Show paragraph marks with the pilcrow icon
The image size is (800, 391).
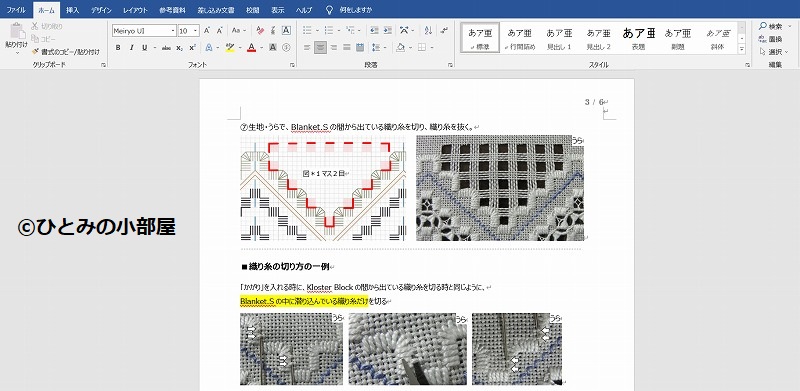click(x=444, y=31)
